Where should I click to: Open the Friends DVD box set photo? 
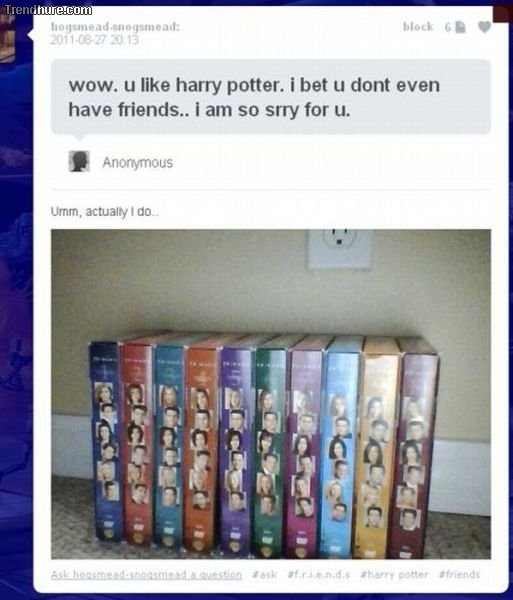click(271, 394)
